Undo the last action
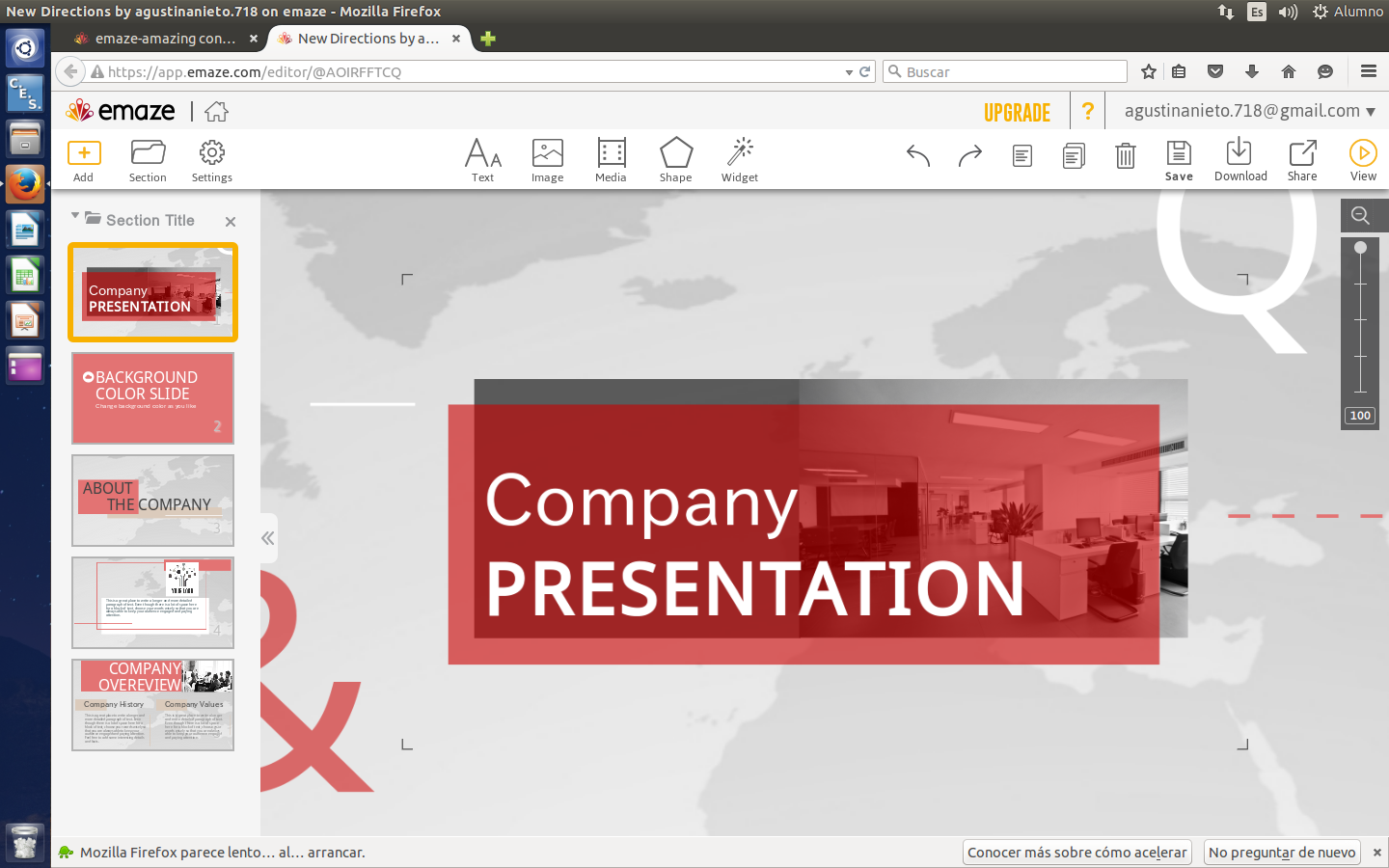 click(x=918, y=155)
